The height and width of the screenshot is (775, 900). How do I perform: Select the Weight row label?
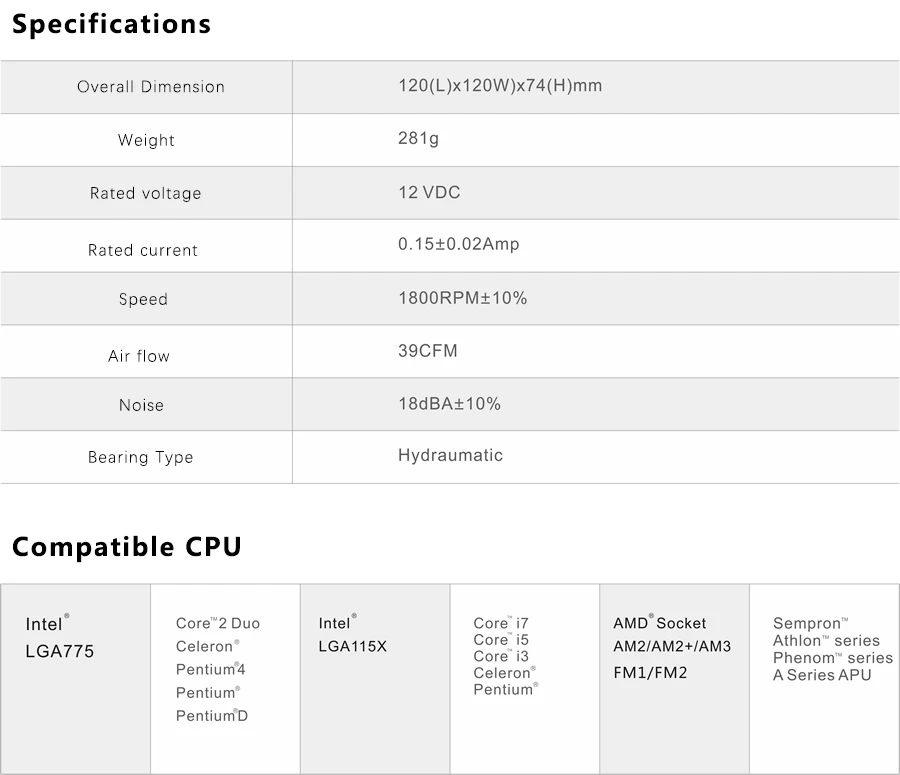[x=146, y=140]
